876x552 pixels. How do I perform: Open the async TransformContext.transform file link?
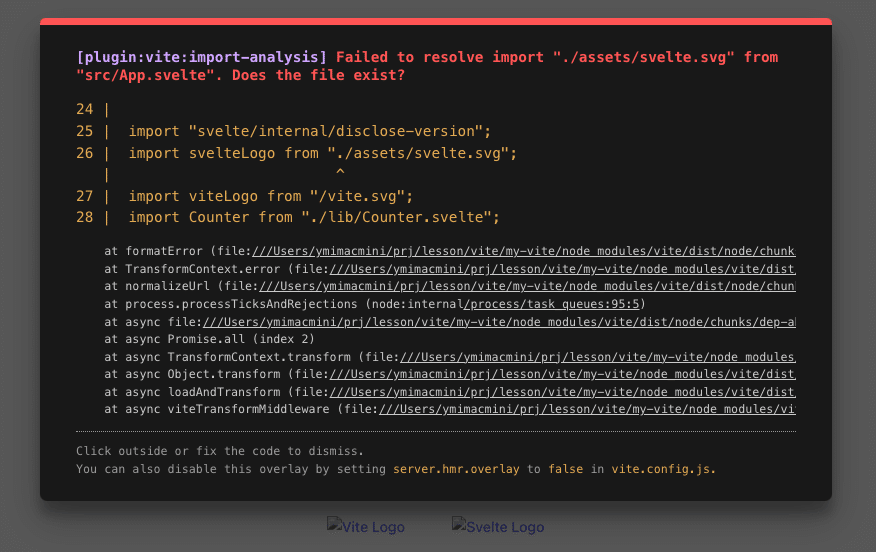[x=598, y=357]
